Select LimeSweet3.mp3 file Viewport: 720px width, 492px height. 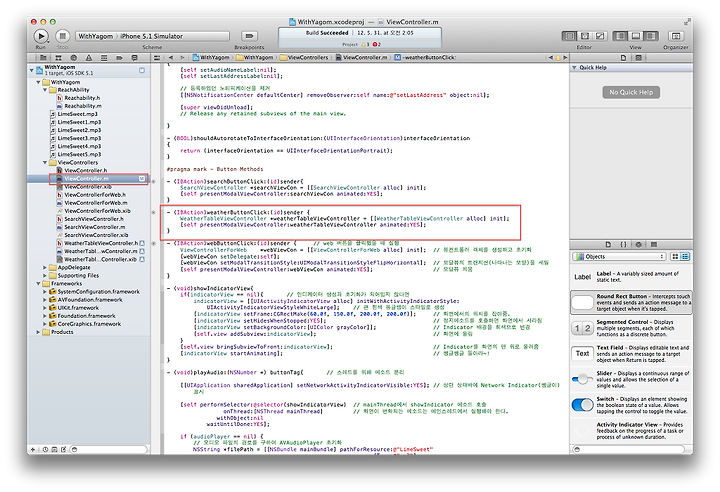coord(79,138)
